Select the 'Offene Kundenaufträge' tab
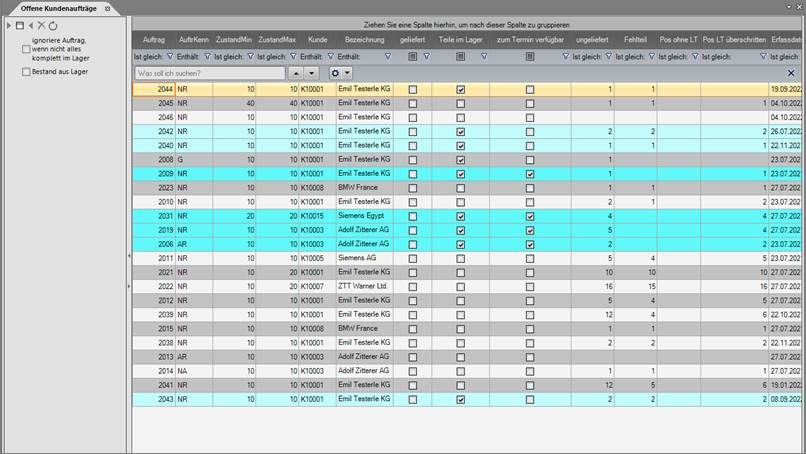The width and height of the screenshot is (806, 454). click(53, 8)
